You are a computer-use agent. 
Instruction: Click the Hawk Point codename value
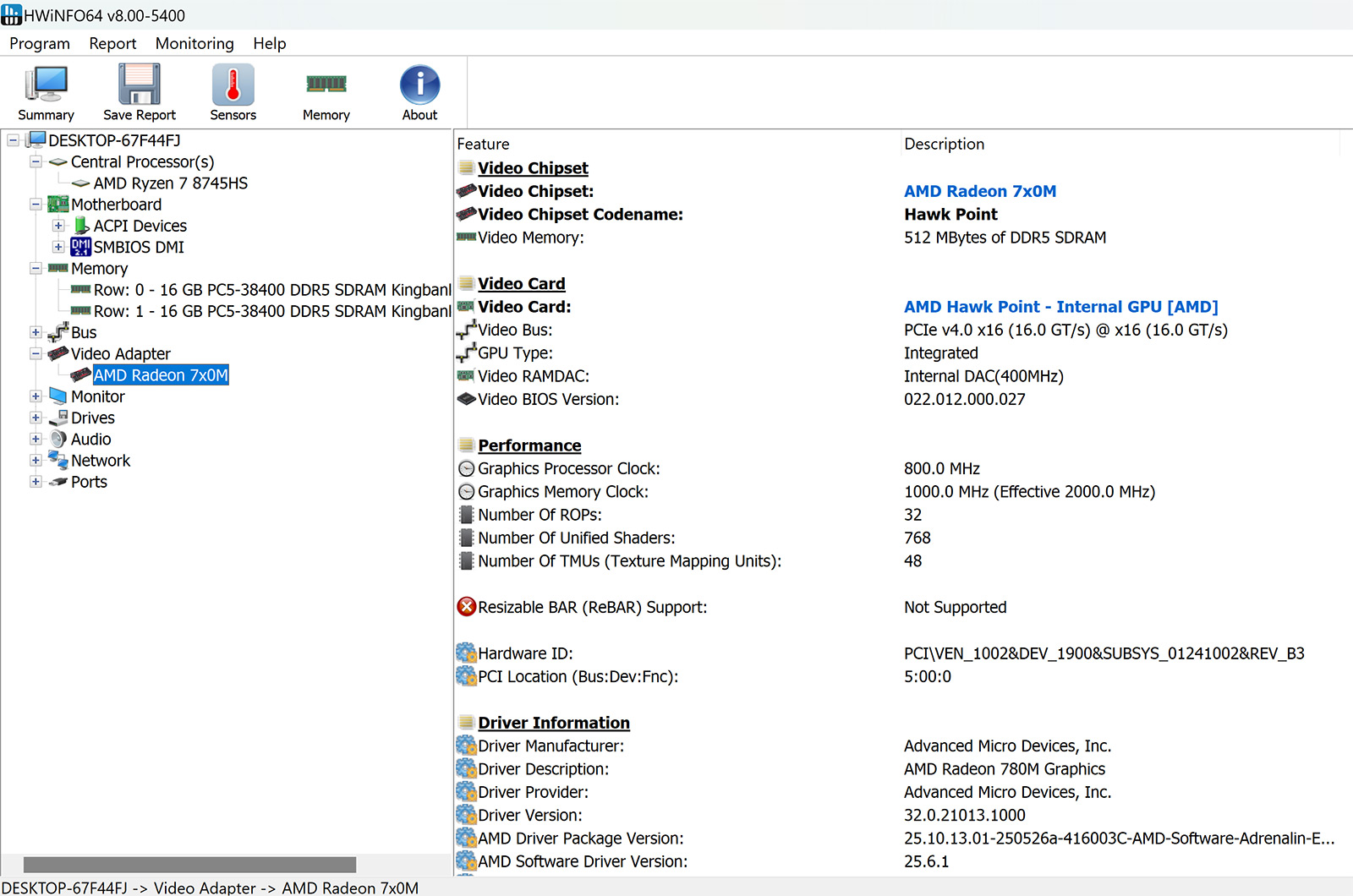coord(950,215)
